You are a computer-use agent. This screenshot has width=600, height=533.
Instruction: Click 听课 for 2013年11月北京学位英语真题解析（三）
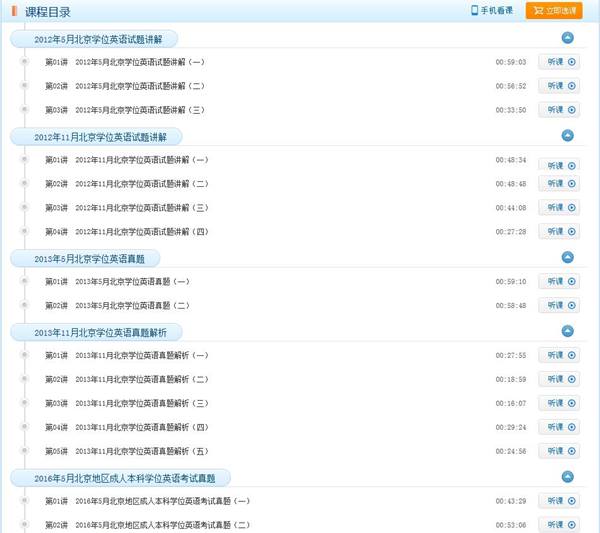pos(558,403)
